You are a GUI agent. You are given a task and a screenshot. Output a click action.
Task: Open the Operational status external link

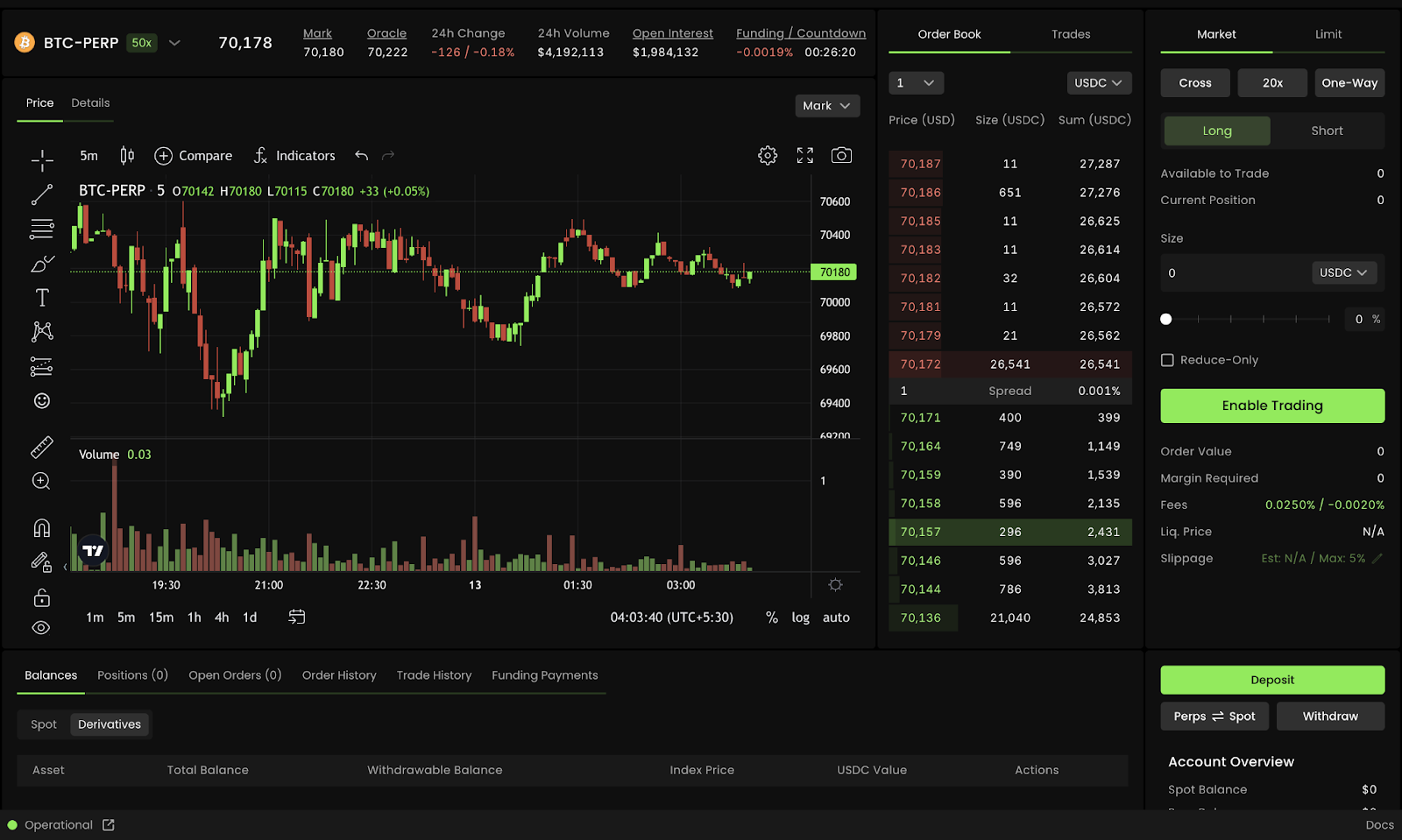pyautogui.click(x=109, y=825)
